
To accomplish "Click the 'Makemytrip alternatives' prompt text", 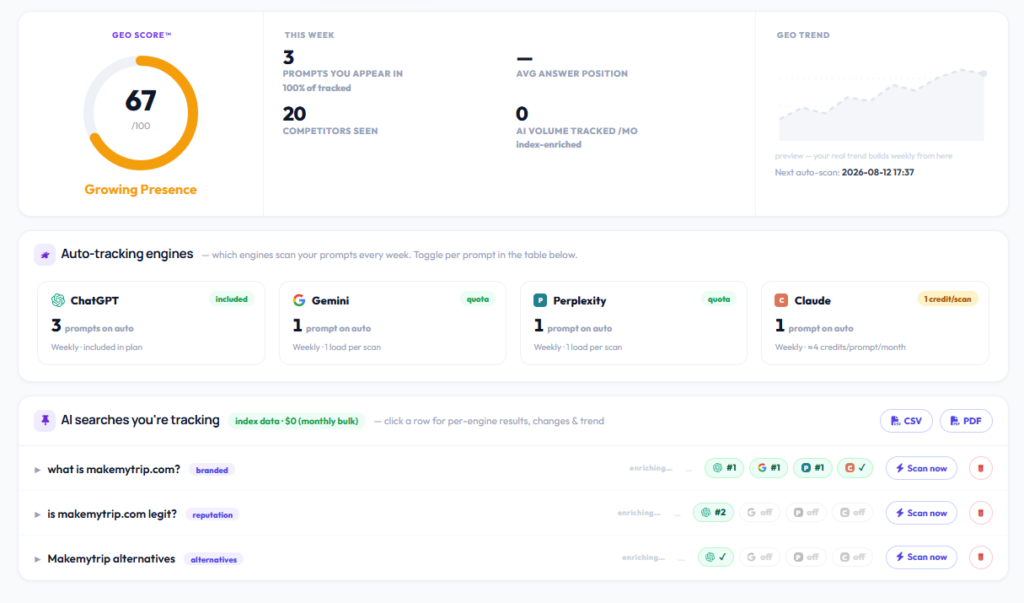I will point(111,559).
